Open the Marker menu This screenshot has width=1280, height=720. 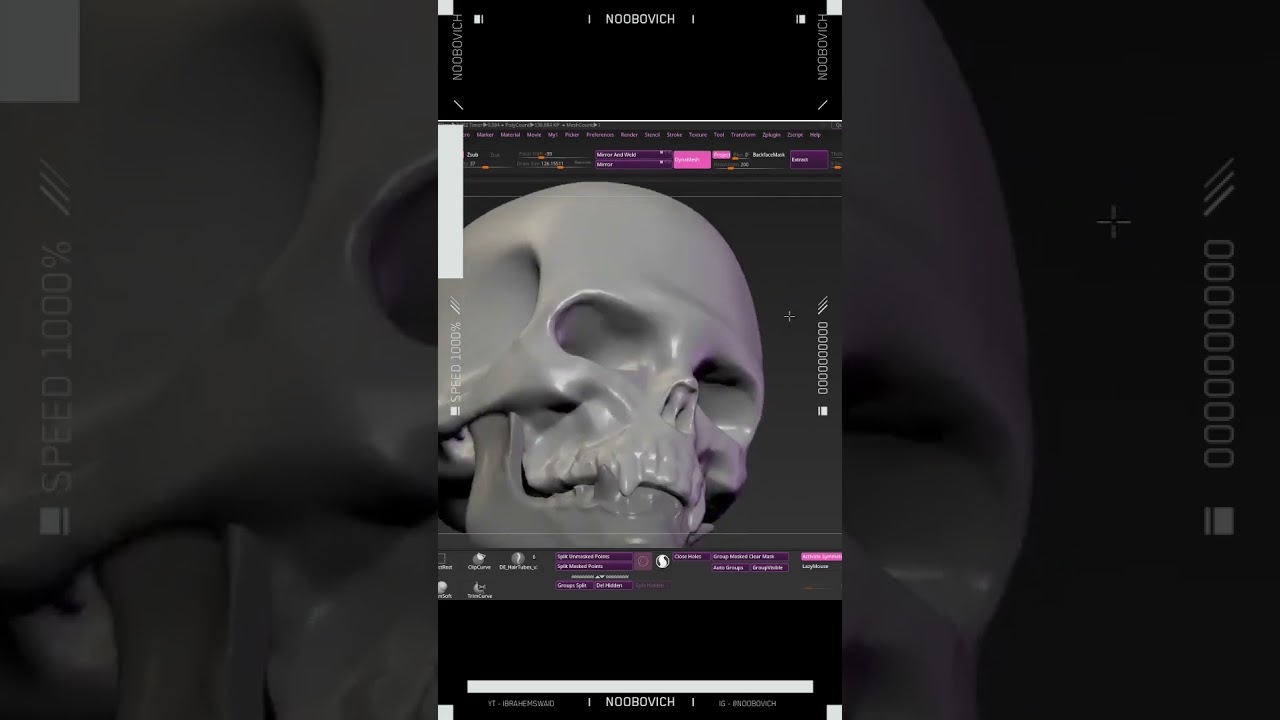coord(485,134)
